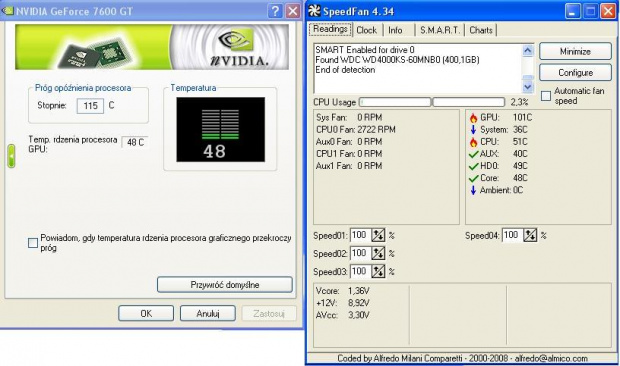Switch to the Clock tab
This screenshot has height=366, width=620.
367,30
